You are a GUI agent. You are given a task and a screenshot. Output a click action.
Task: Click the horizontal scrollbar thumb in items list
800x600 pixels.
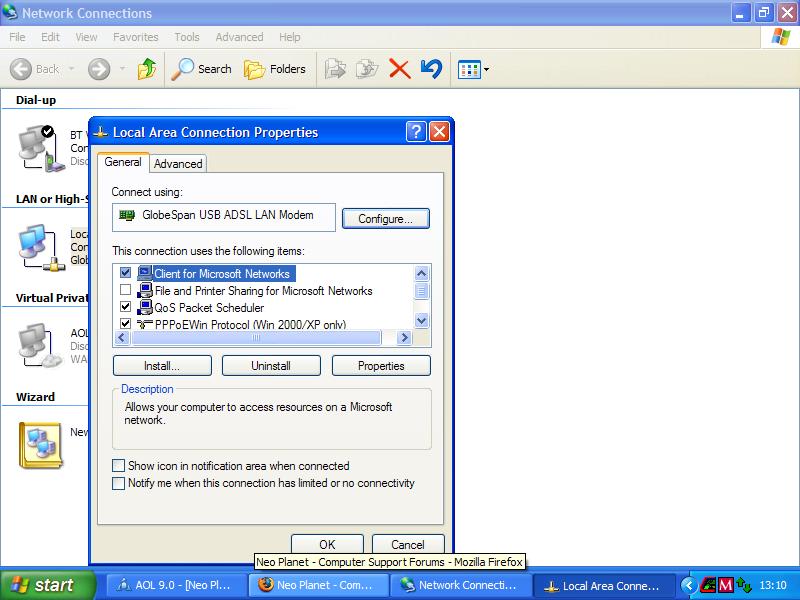pyautogui.click(x=256, y=337)
